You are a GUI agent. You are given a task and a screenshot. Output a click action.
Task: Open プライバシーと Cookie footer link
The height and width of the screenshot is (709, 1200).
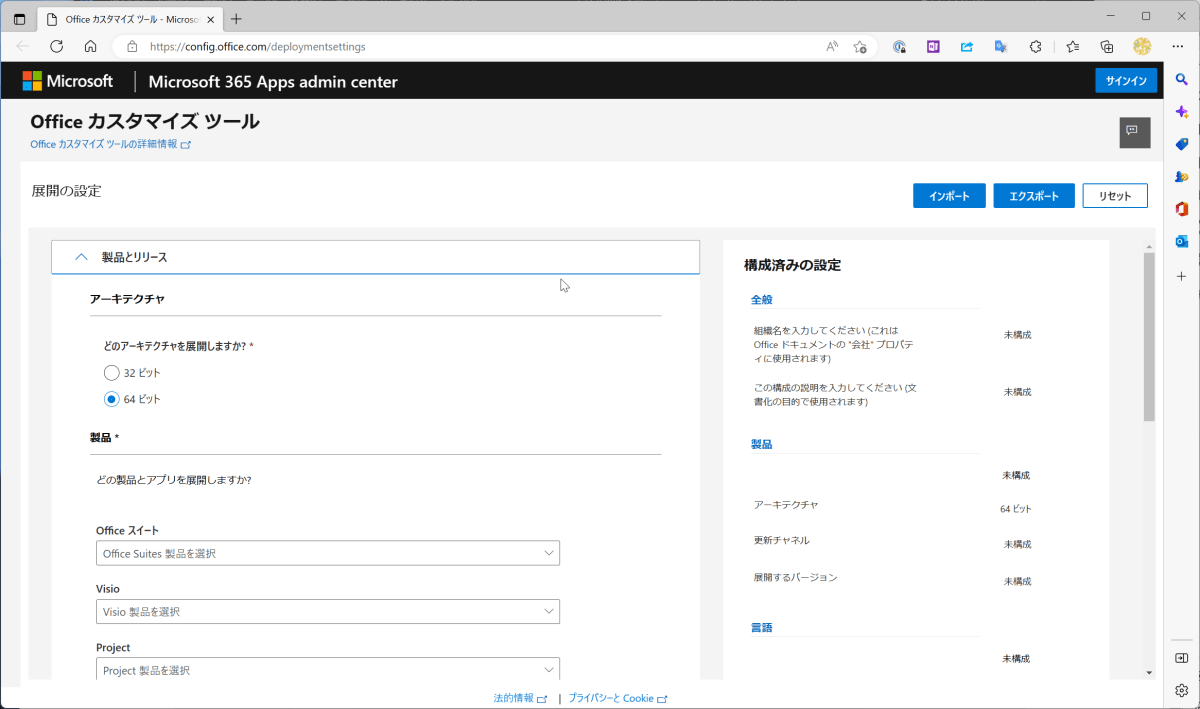618,698
